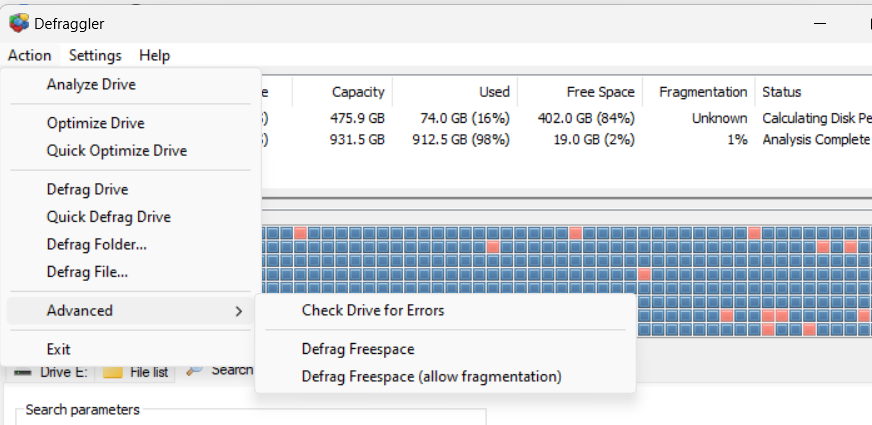872x425 pixels.
Task: Sort drives by Fragmentation column header
Action: 703,92
